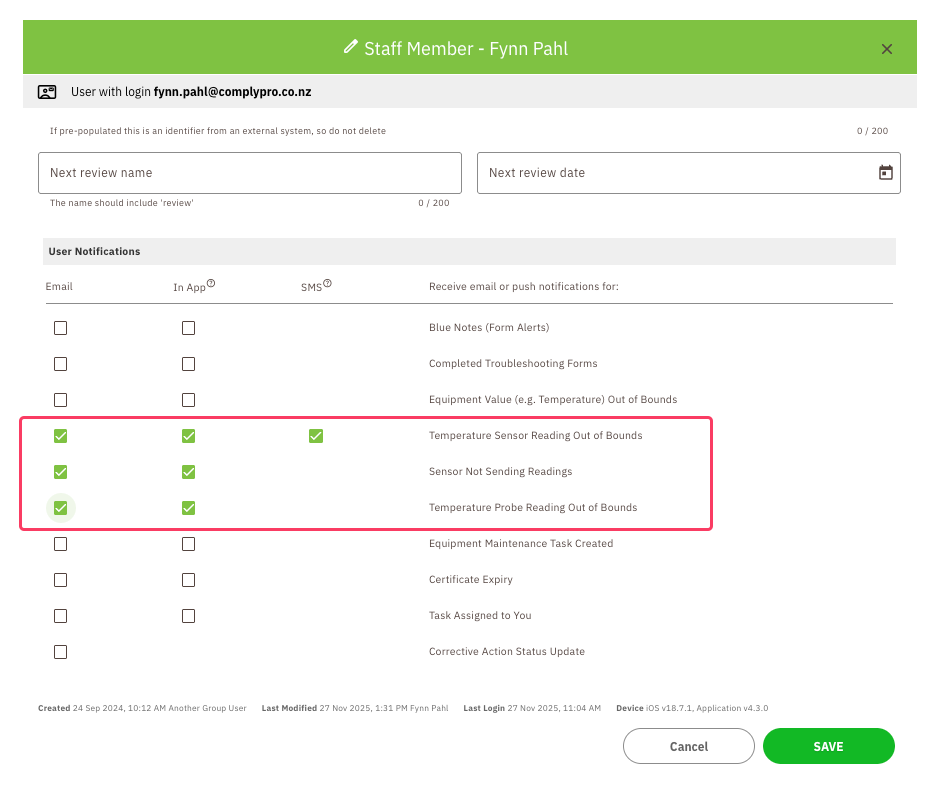The height and width of the screenshot is (795, 937).
Task: Enable In App for Blue Notes (Form Alerts)
Action: pyautogui.click(x=188, y=328)
